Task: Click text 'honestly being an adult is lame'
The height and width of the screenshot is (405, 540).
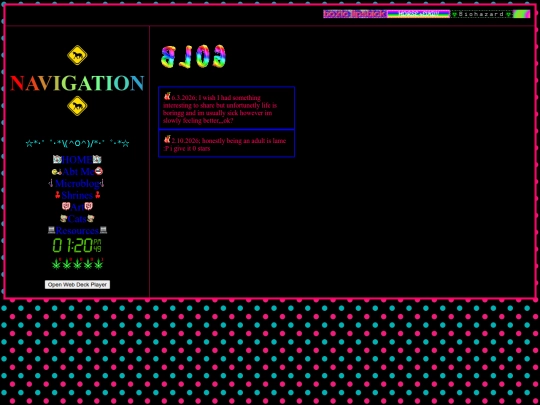Action: [244, 141]
